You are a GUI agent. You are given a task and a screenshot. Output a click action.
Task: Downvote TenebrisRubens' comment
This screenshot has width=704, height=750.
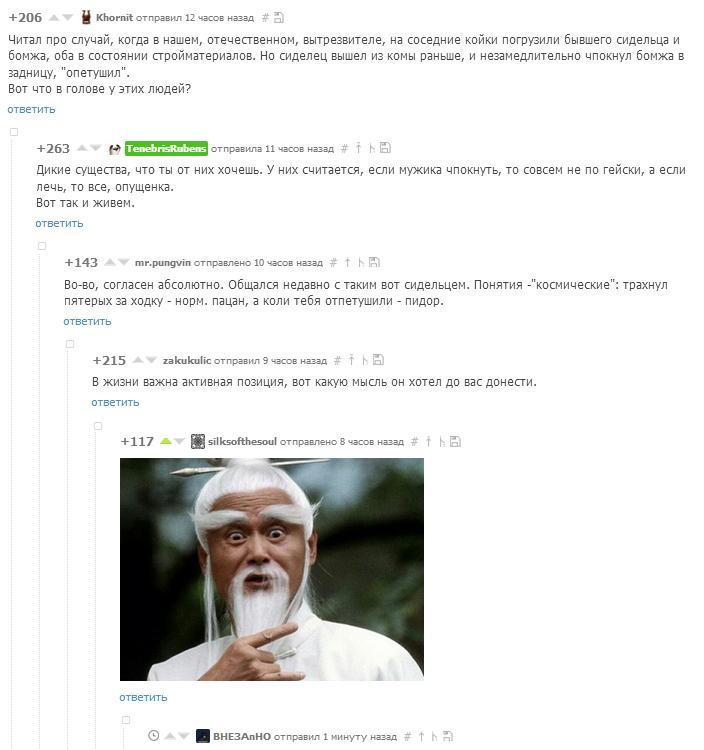[x=96, y=149]
